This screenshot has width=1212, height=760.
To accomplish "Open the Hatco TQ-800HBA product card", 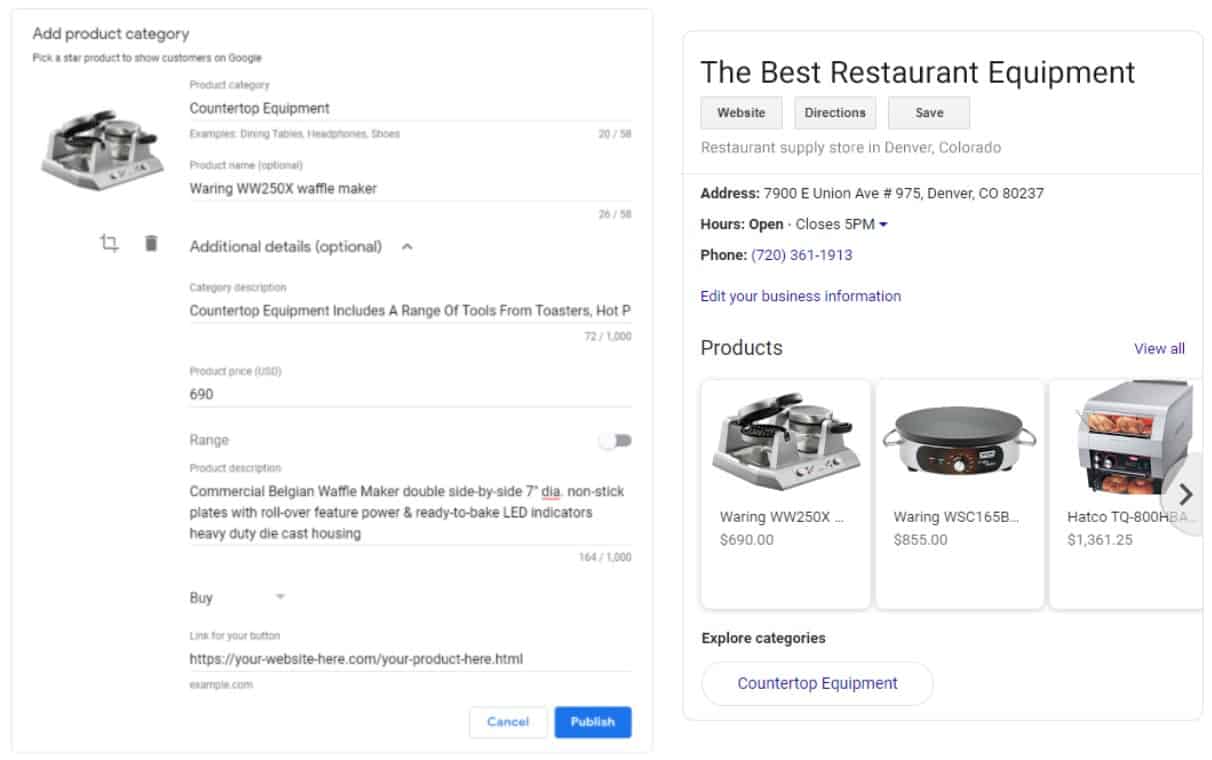I will [x=1125, y=494].
